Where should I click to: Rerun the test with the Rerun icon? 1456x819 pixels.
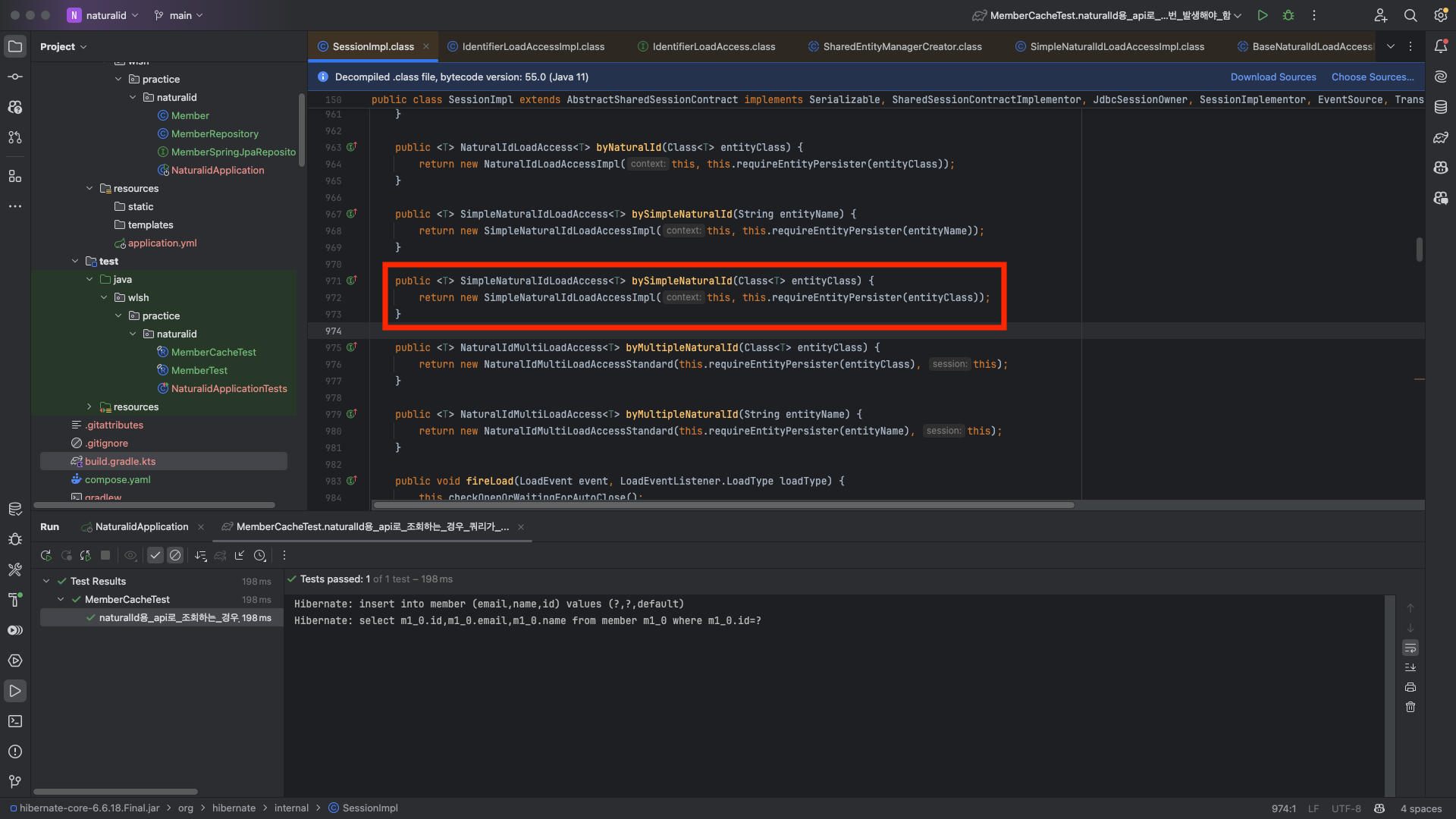46,556
